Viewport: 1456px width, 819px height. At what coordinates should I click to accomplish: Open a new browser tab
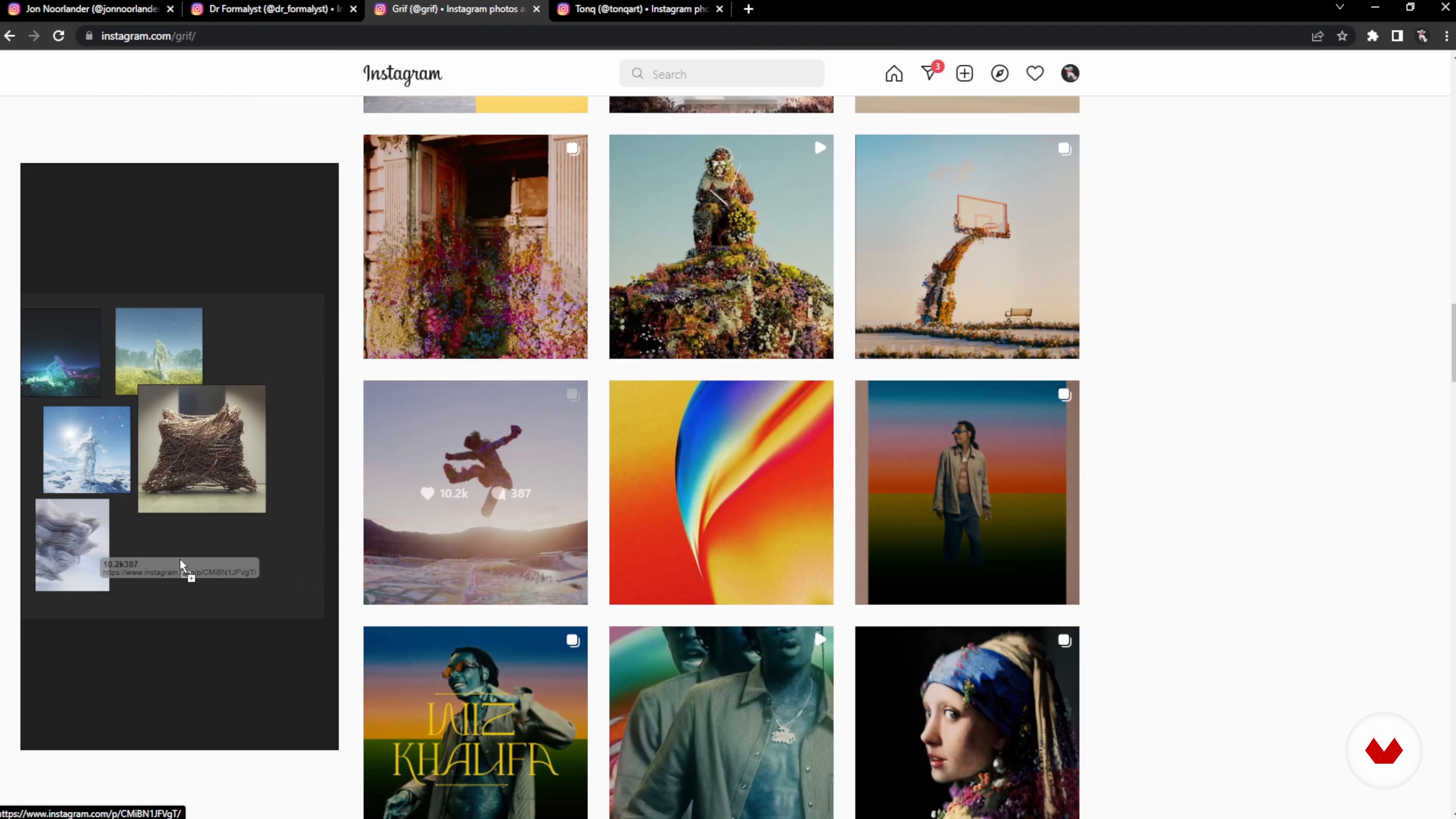pos(748,9)
